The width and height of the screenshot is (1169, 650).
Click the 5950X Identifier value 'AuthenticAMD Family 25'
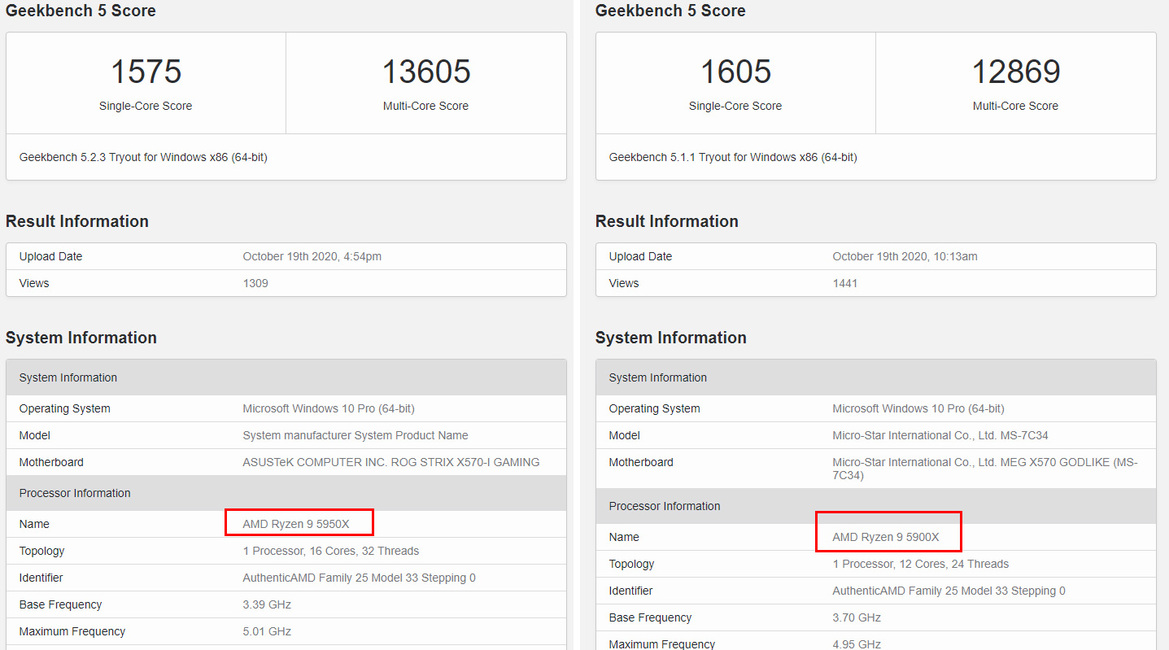tap(359, 578)
